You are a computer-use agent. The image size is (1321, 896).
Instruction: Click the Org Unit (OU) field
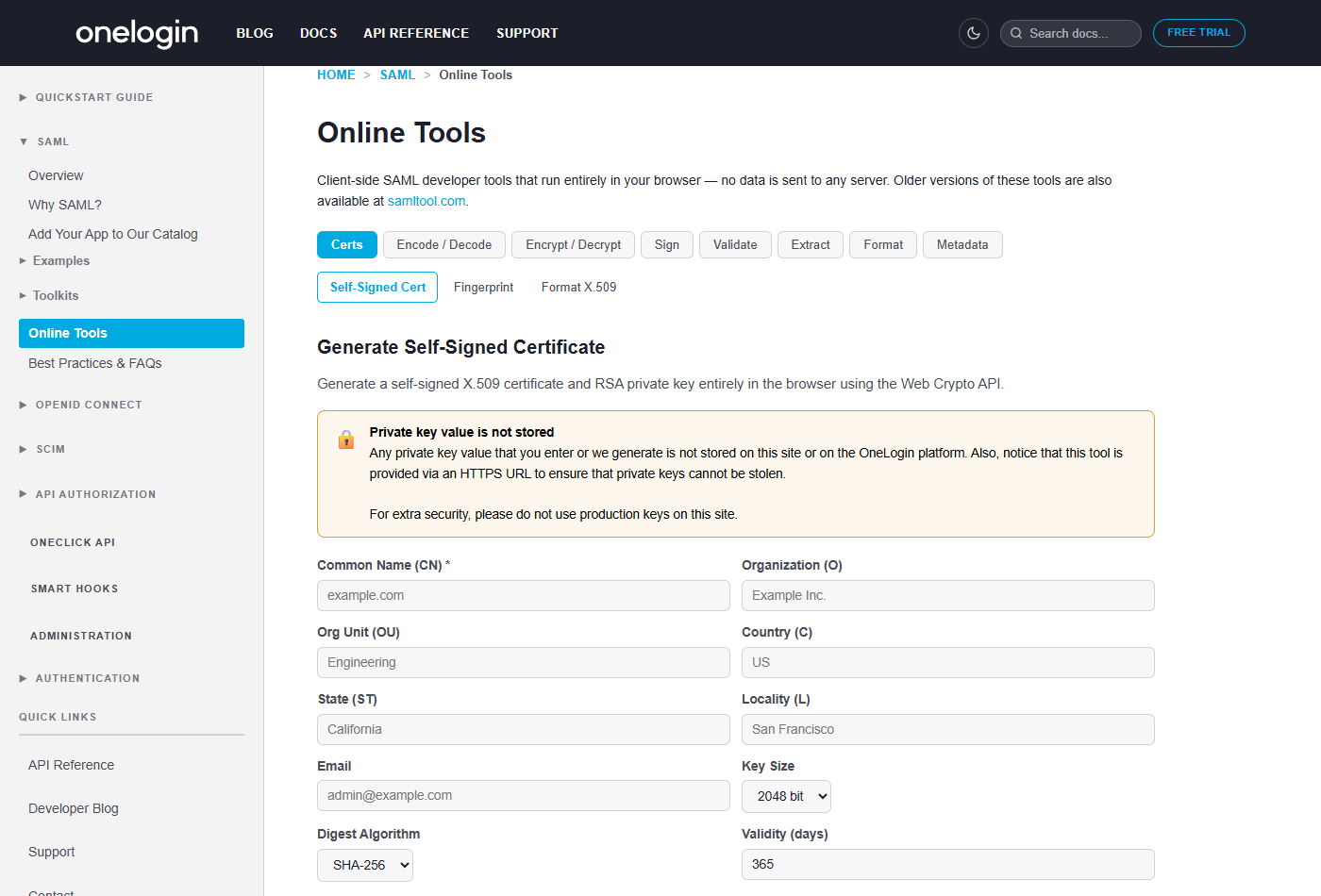(524, 662)
